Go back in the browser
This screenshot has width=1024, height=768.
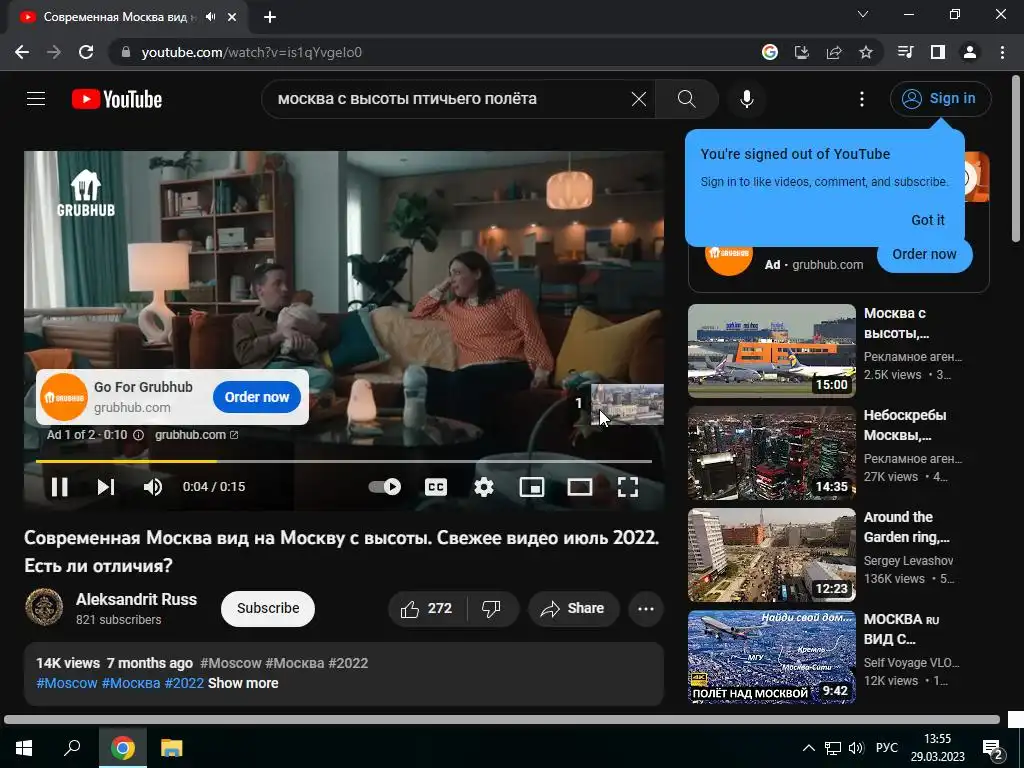tap(22, 52)
